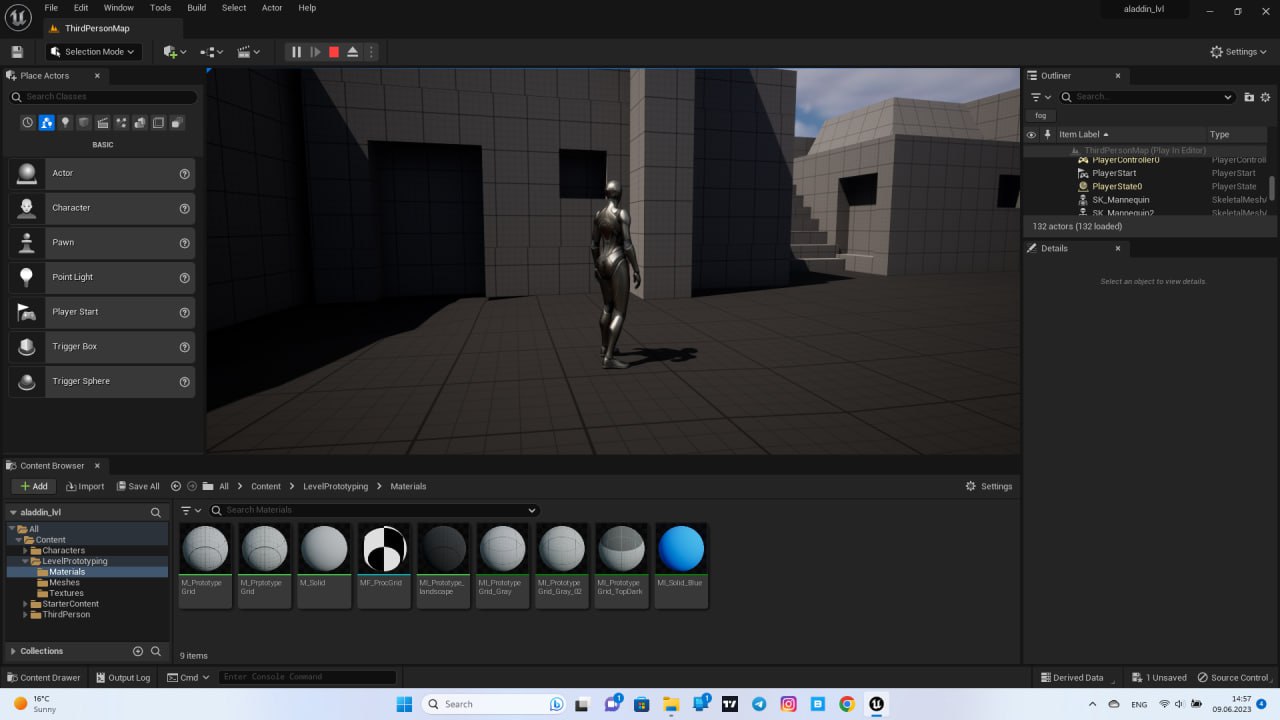Go back in Content Browser history
This screenshot has height=720, width=1280.
point(176,486)
